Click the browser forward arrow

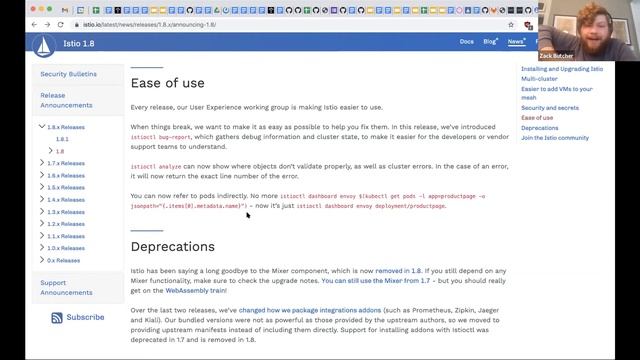(x=47, y=24)
